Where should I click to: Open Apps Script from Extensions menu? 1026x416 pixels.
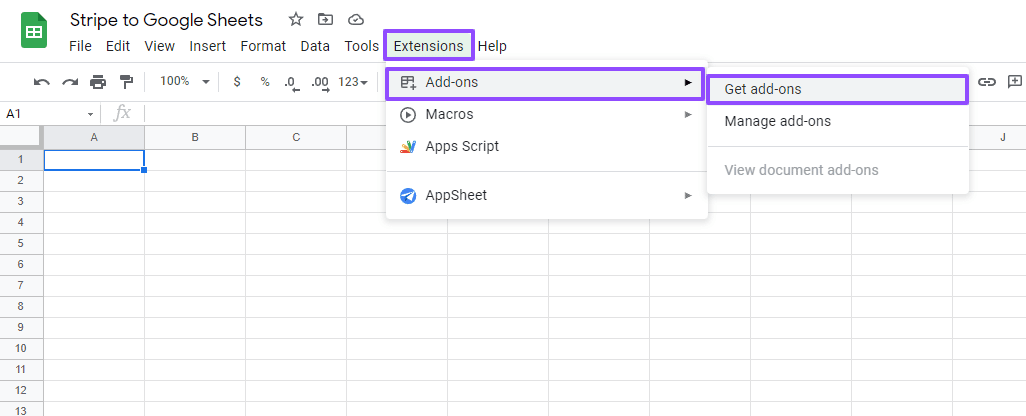(x=461, y=146)
